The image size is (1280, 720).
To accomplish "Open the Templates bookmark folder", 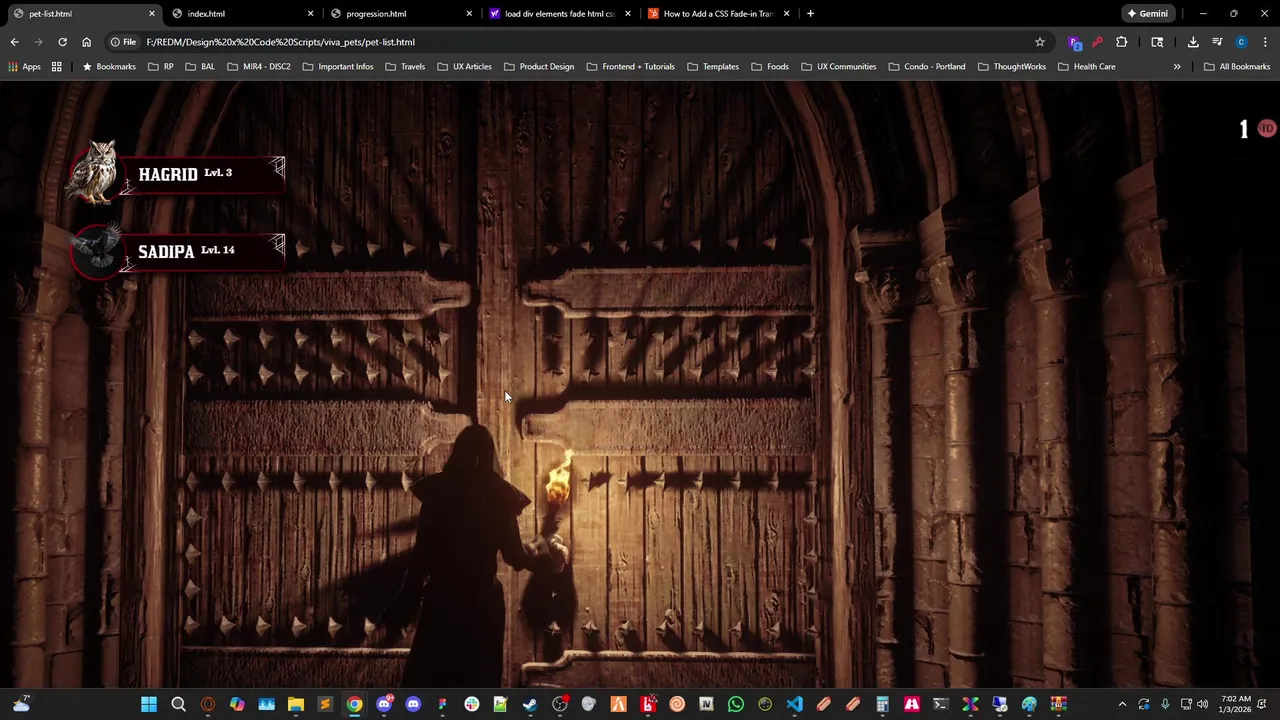I will pos(712,67).
